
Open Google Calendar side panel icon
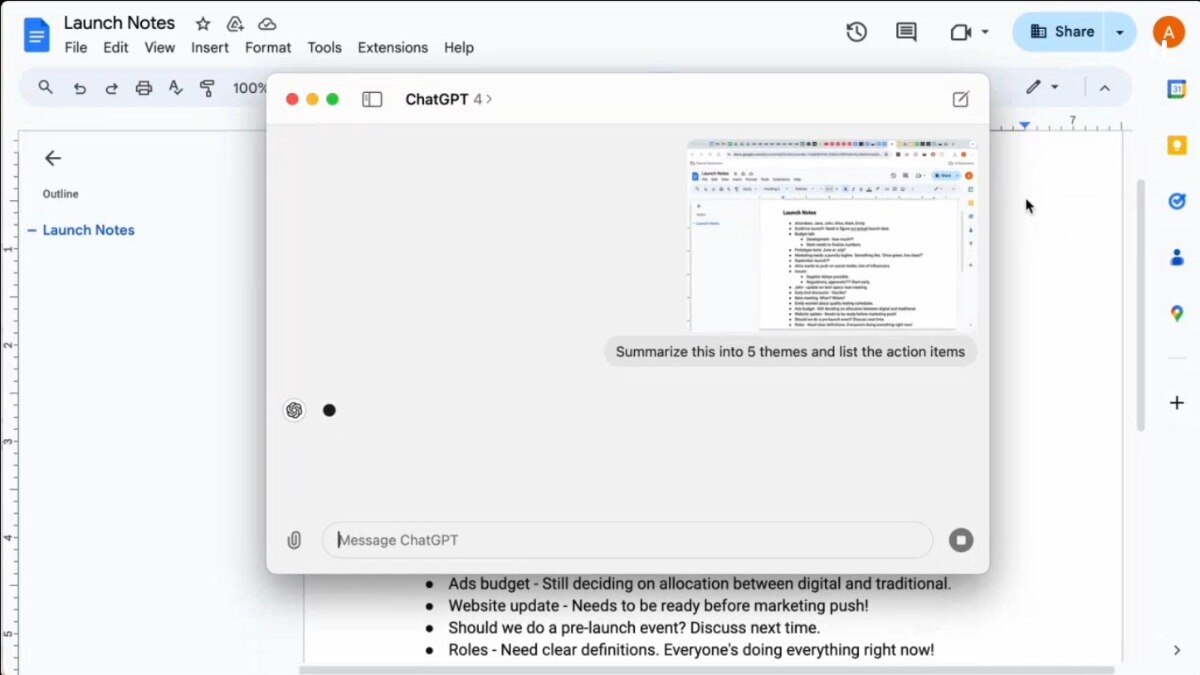point(1176,89)
